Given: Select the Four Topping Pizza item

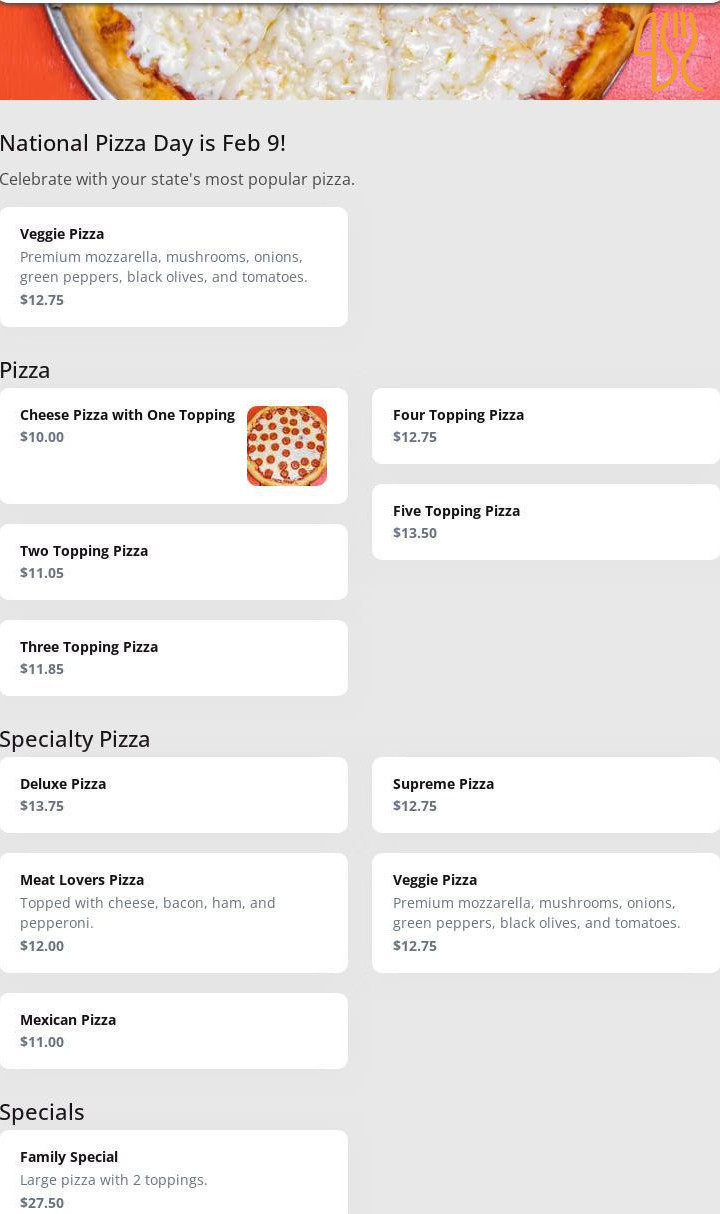Looking at the screenshot, I should pyautogui.click(x=545, y=426).
